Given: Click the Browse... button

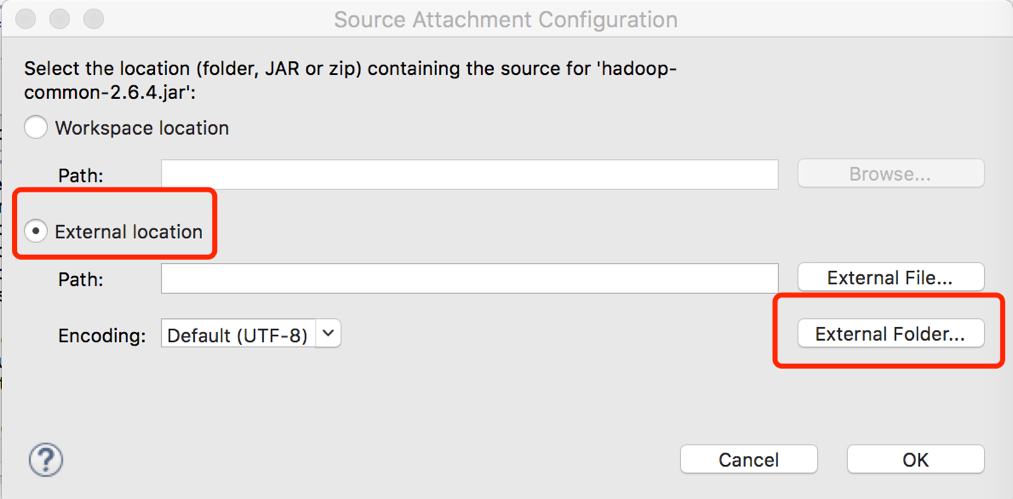Looking at the screenshot, I should 891,174.
